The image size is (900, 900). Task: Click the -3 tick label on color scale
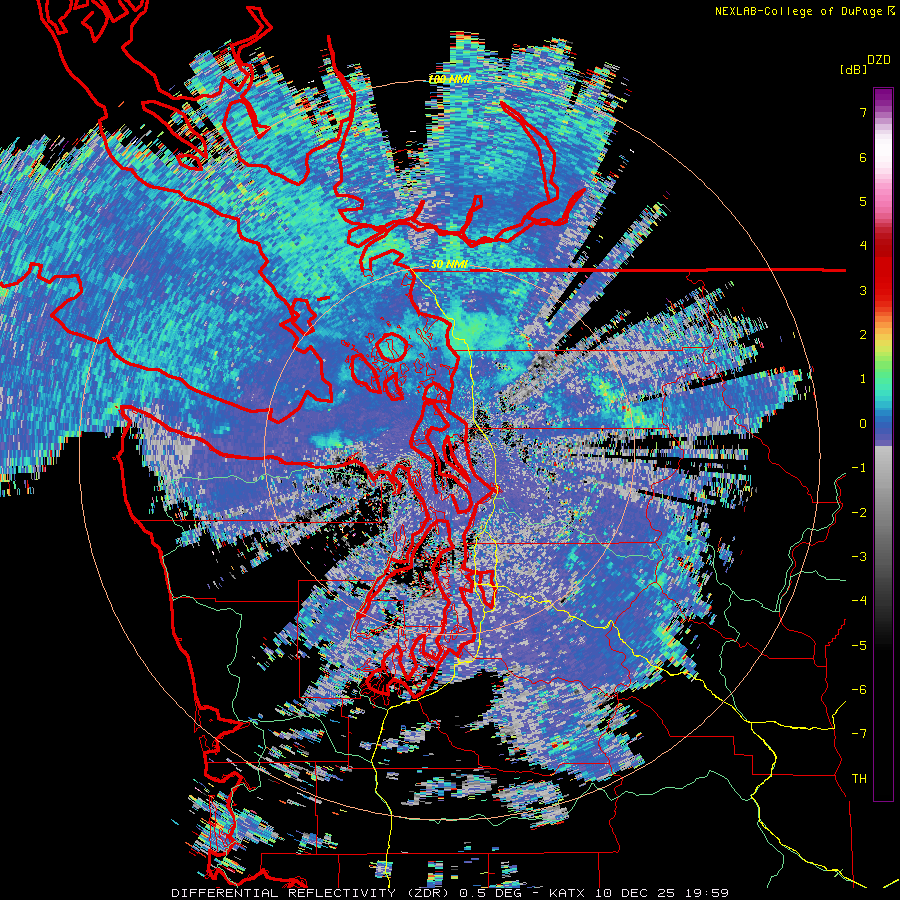859,557
